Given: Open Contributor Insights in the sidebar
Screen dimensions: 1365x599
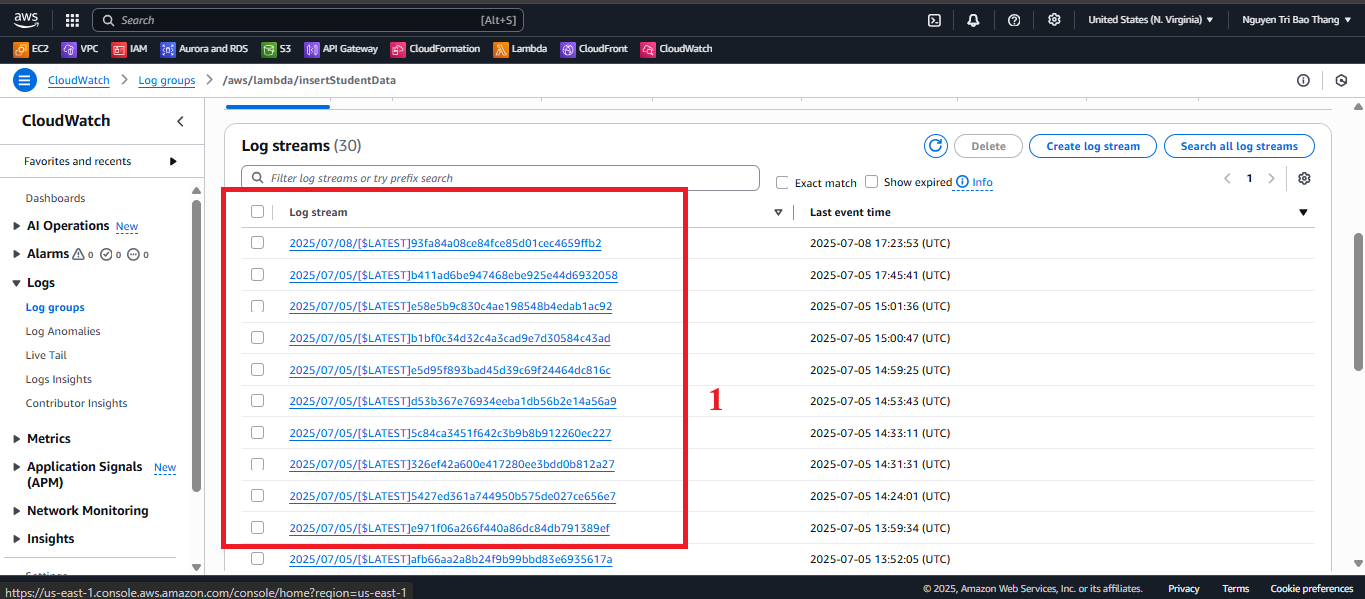Looking at the screenshot, I should (x=77, y=403).
